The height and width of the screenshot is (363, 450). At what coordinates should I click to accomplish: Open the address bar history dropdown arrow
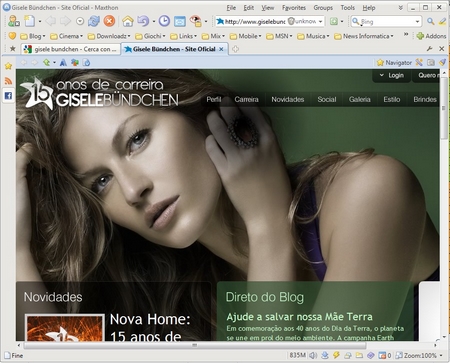coord(320,22)
